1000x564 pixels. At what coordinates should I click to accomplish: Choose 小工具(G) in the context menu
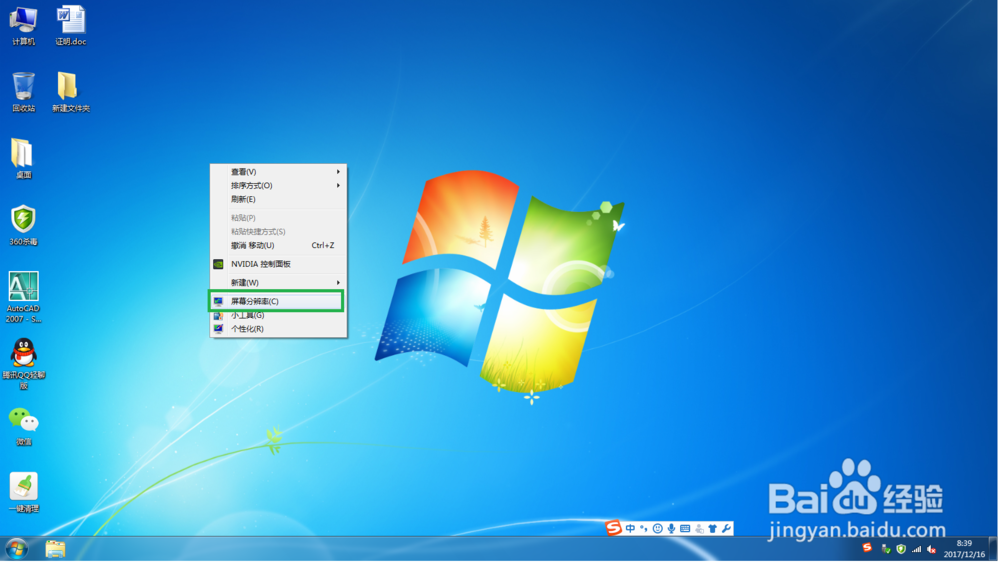tap(279, 316)
